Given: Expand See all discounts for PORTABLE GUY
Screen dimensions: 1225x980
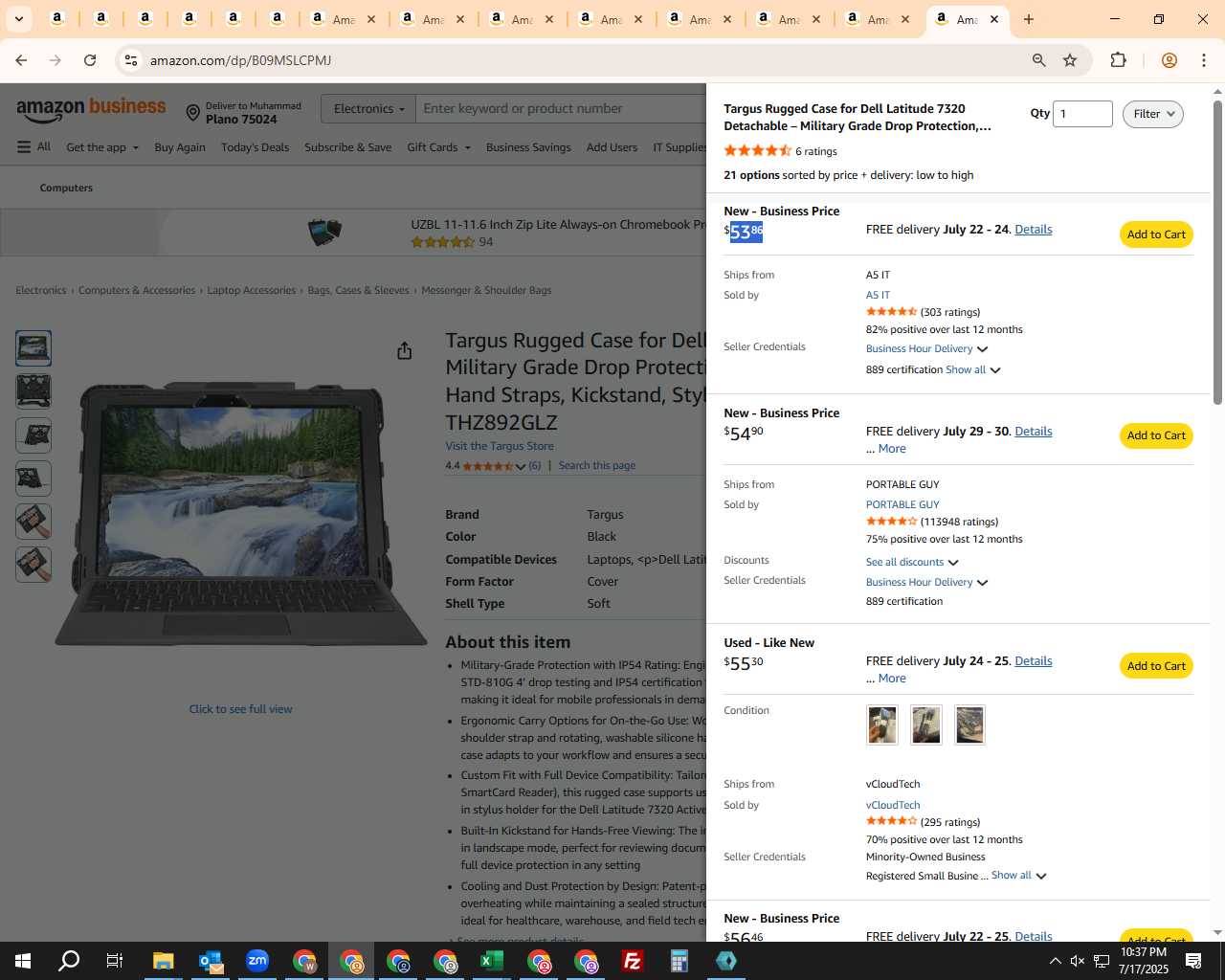Looking at the screenshot, I should [912, 562].
